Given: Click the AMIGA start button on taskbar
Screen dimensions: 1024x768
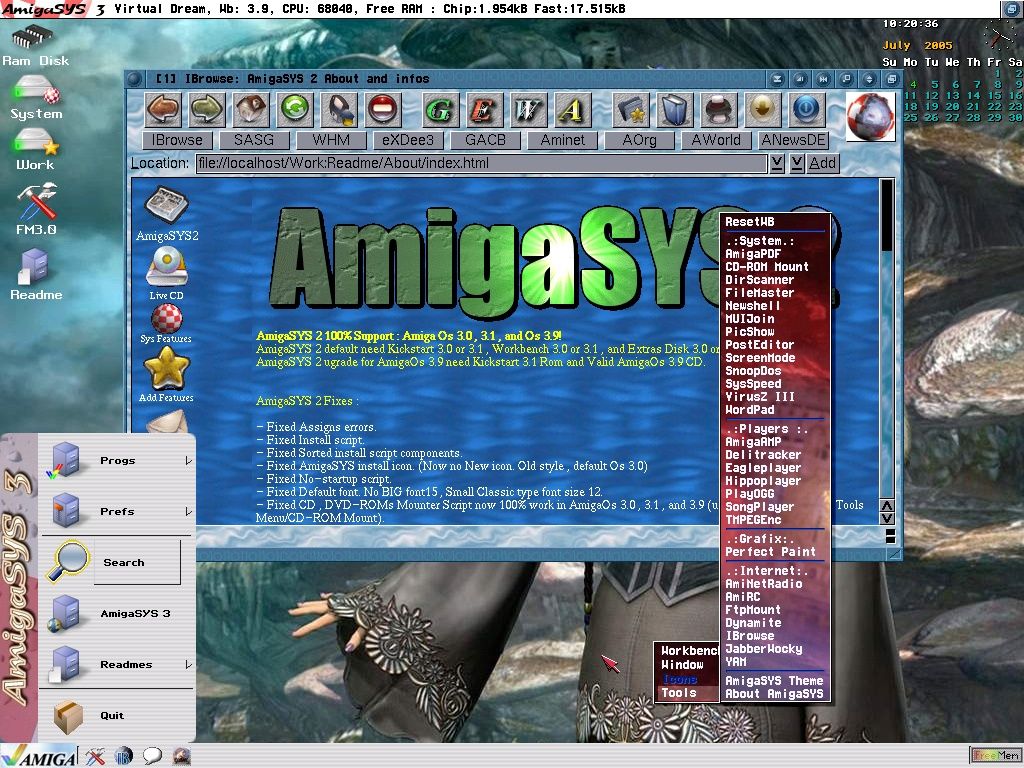Looking at the screenshot, I should point(38,756).
